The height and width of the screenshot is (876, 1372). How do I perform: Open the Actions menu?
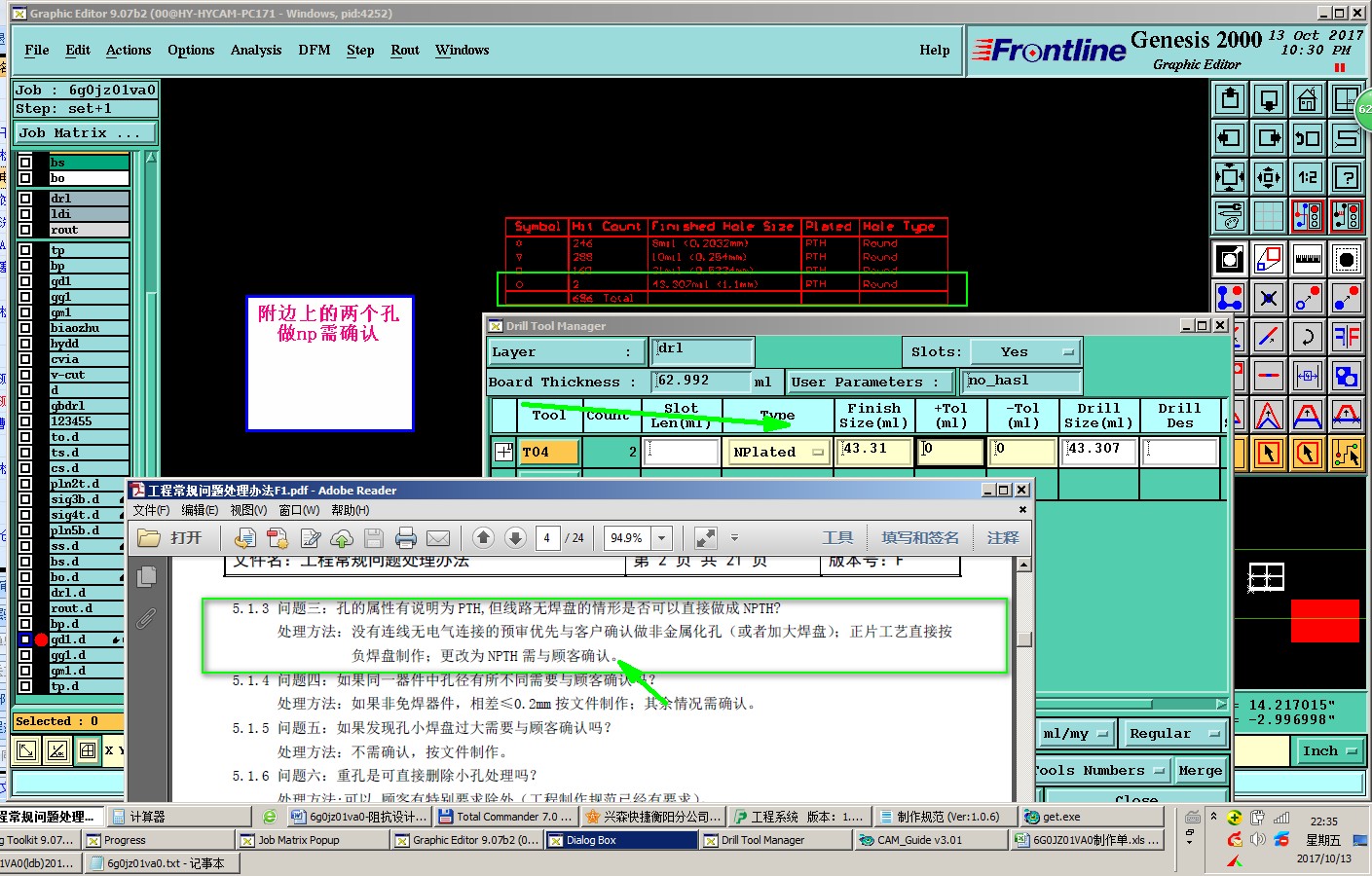(x=129, y=50)
